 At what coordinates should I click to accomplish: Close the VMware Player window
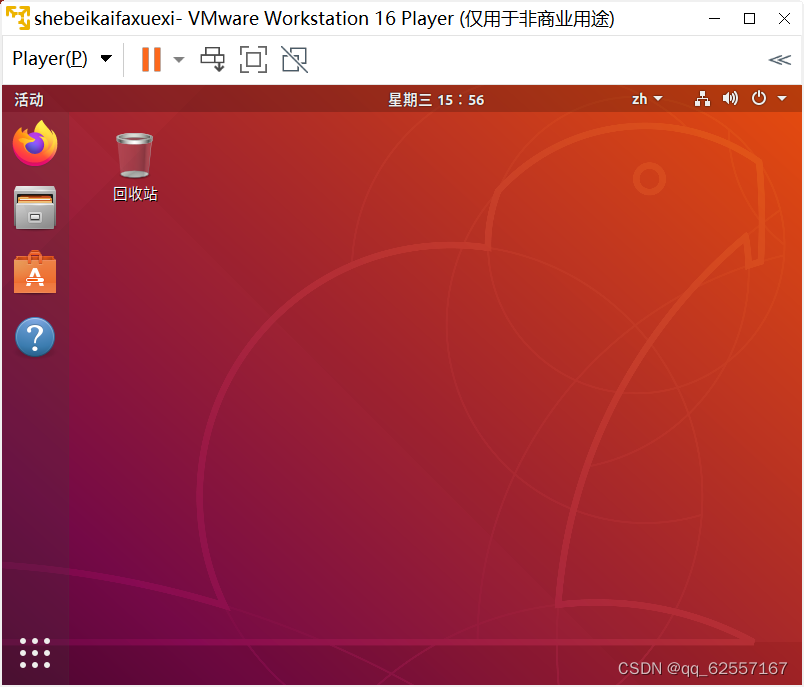pyautogui.click(x=784, y=18)
